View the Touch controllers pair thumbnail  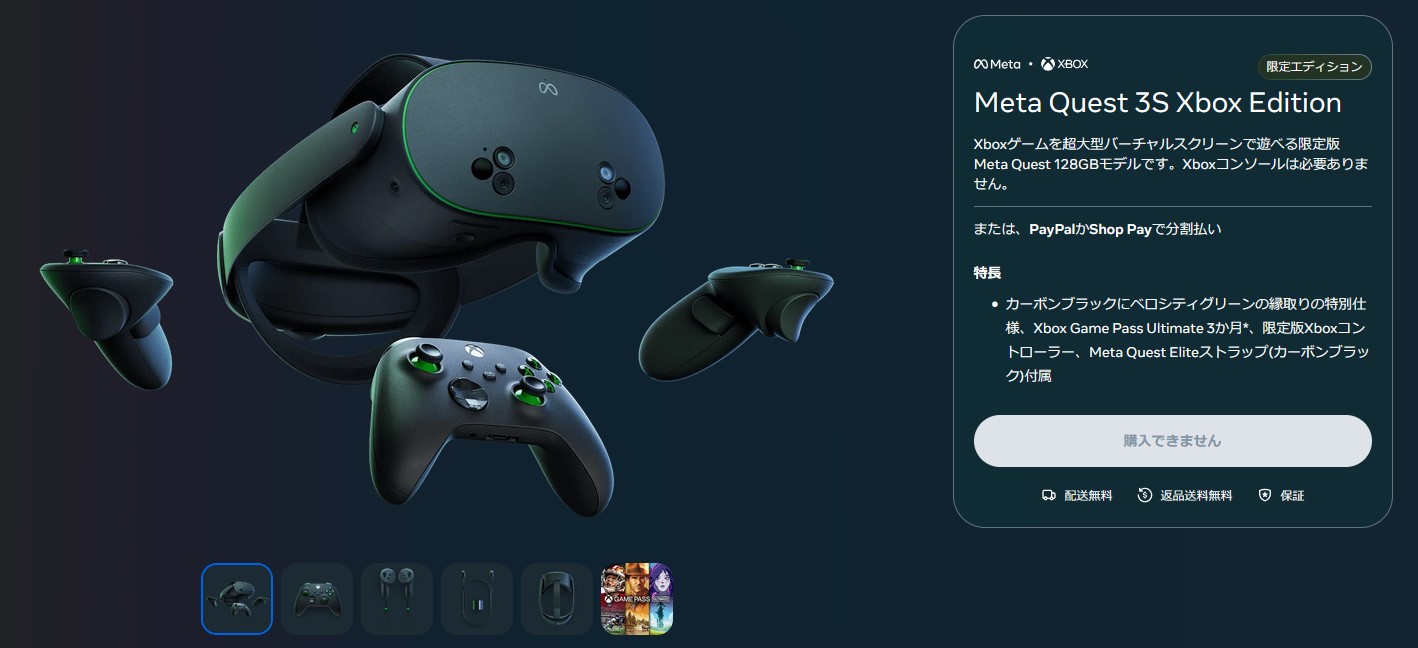click(x=397, y=599)
